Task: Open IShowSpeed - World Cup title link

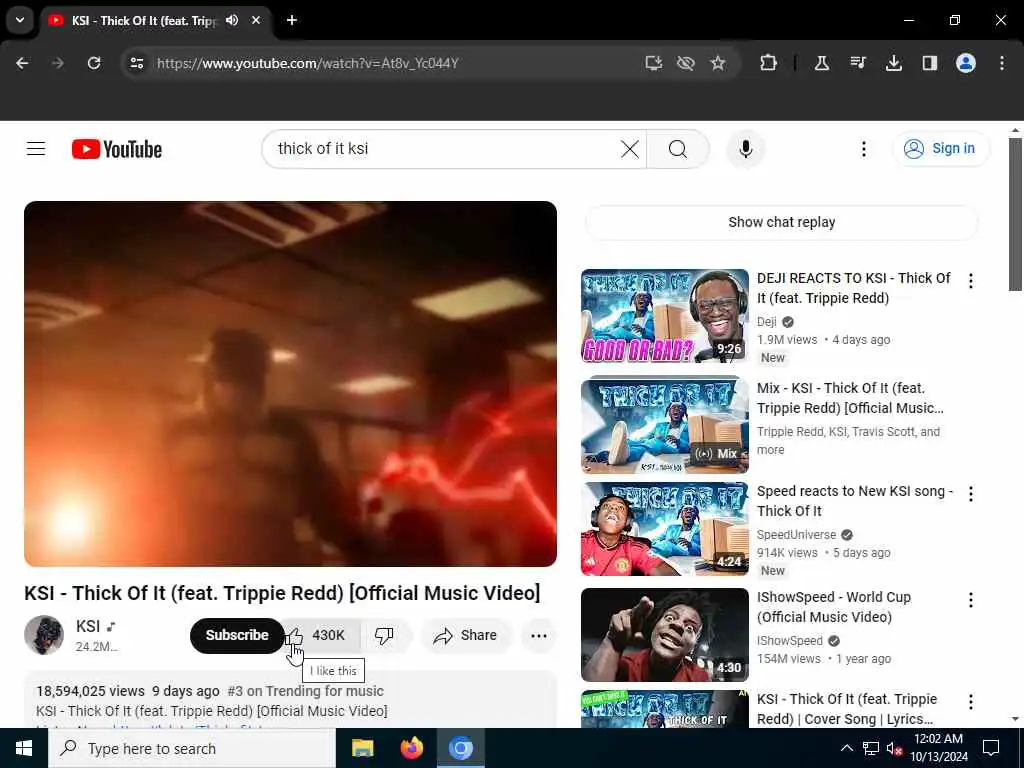Action: point(834,607)
